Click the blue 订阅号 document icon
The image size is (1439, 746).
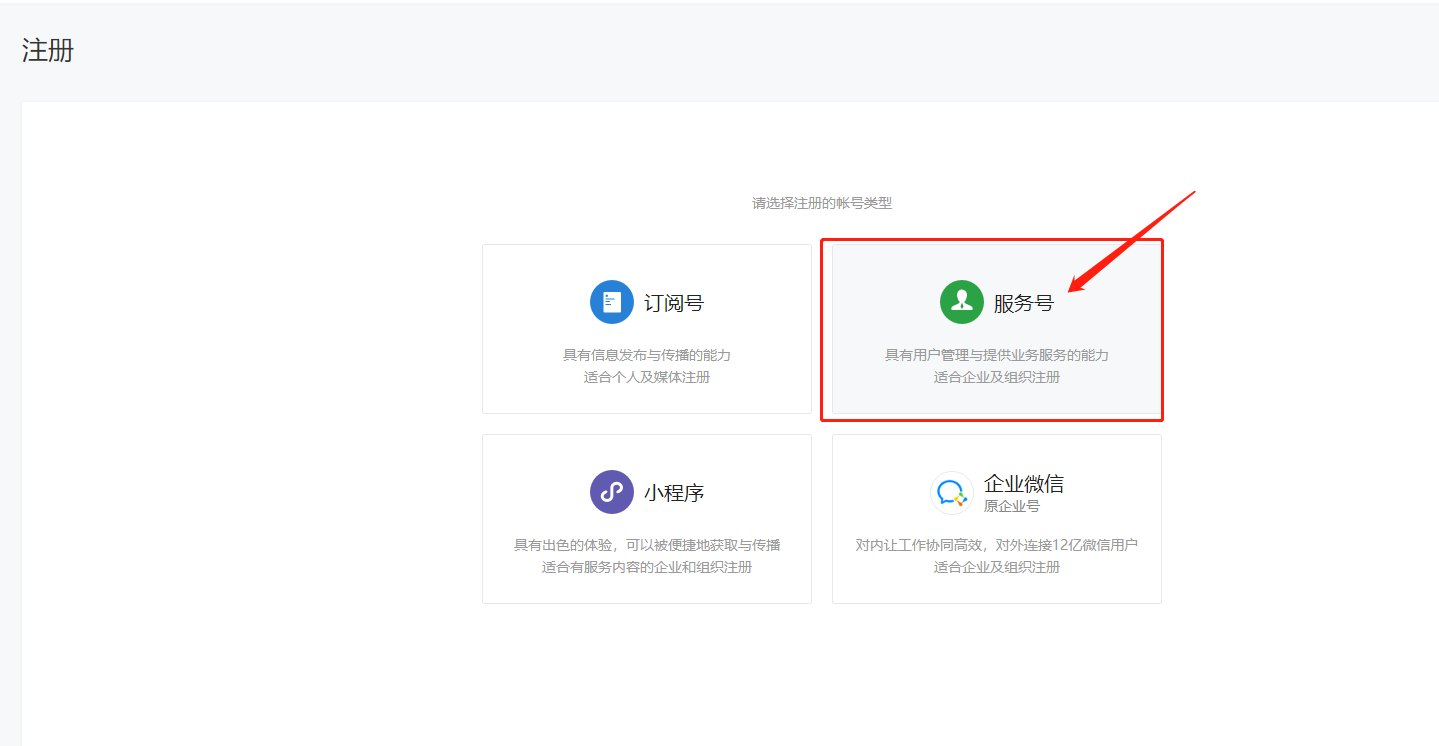coord(612,302)
